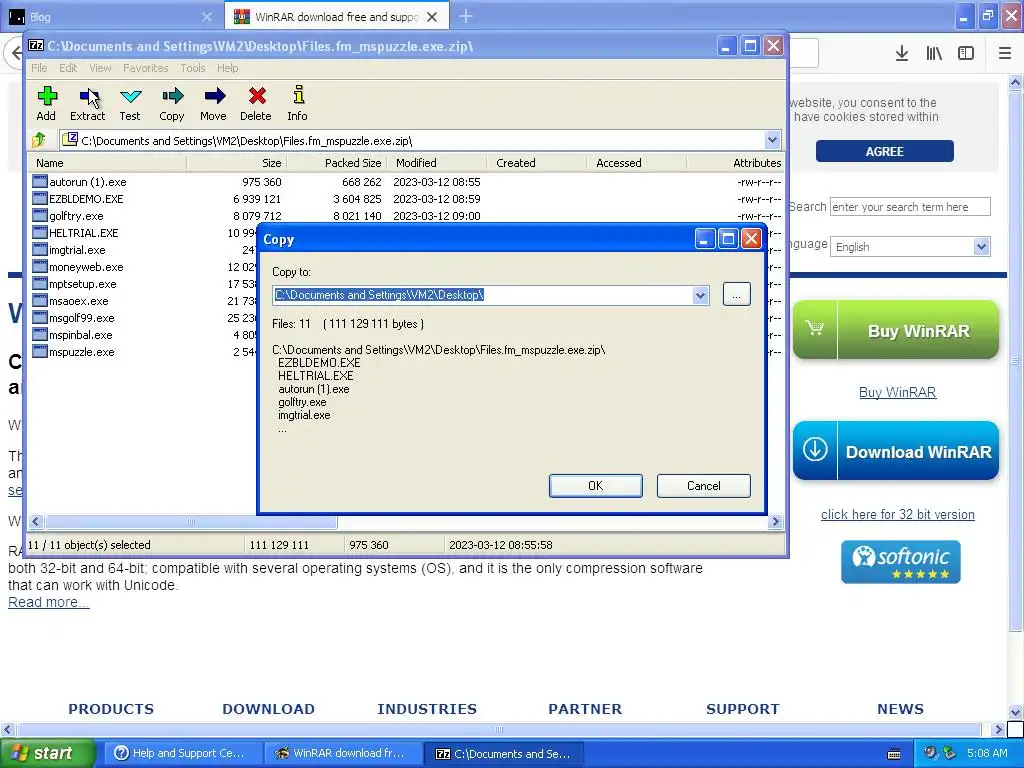Click the browse (...) button
The image size is (1024, 768).
737,295
